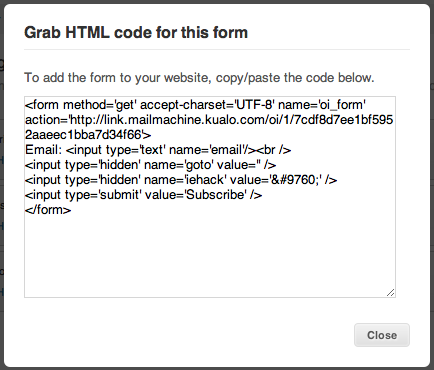Click the 'Email:' label in the code
This screenshot has height=370, width=434.
tap(44, 150)
